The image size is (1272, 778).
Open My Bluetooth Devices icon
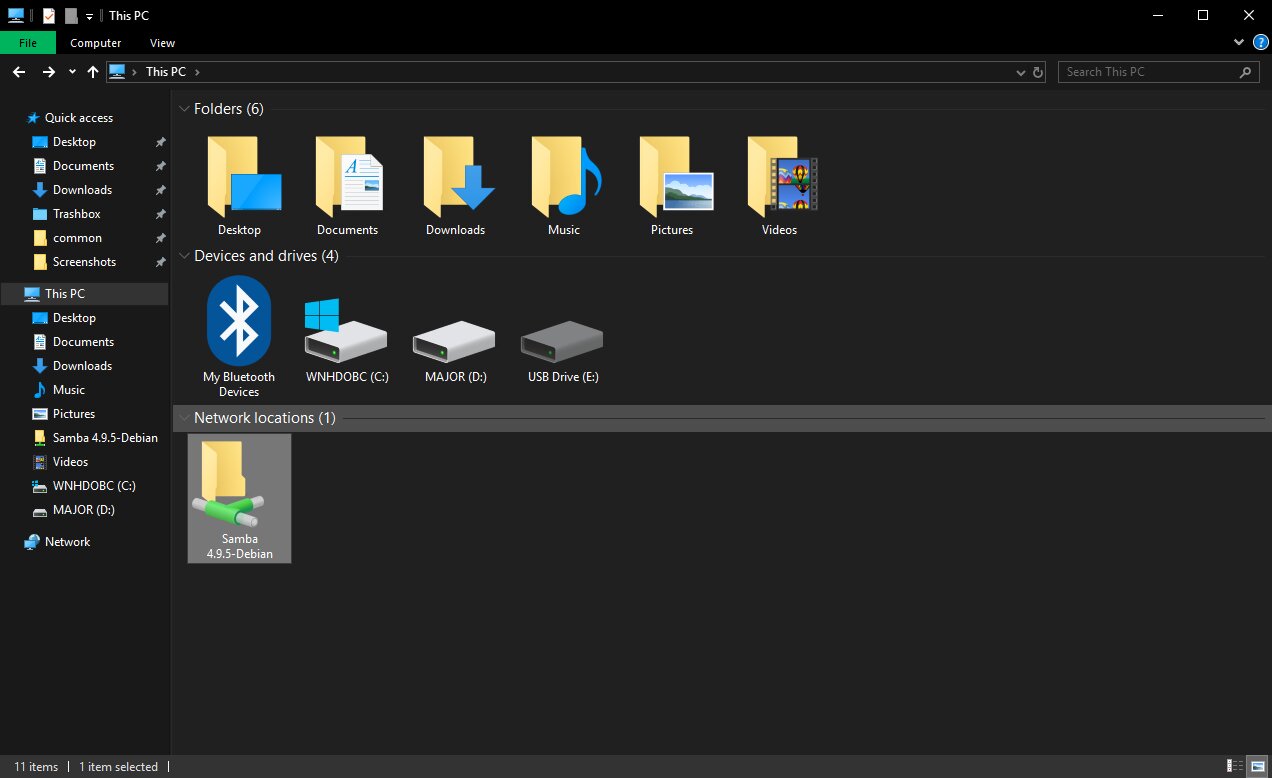pyautogui.click(x=239, y=337)
